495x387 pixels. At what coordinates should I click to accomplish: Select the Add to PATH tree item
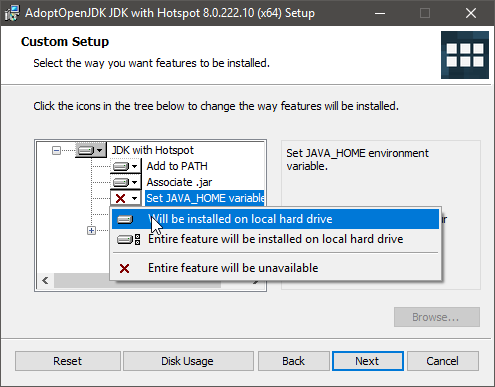177,166
